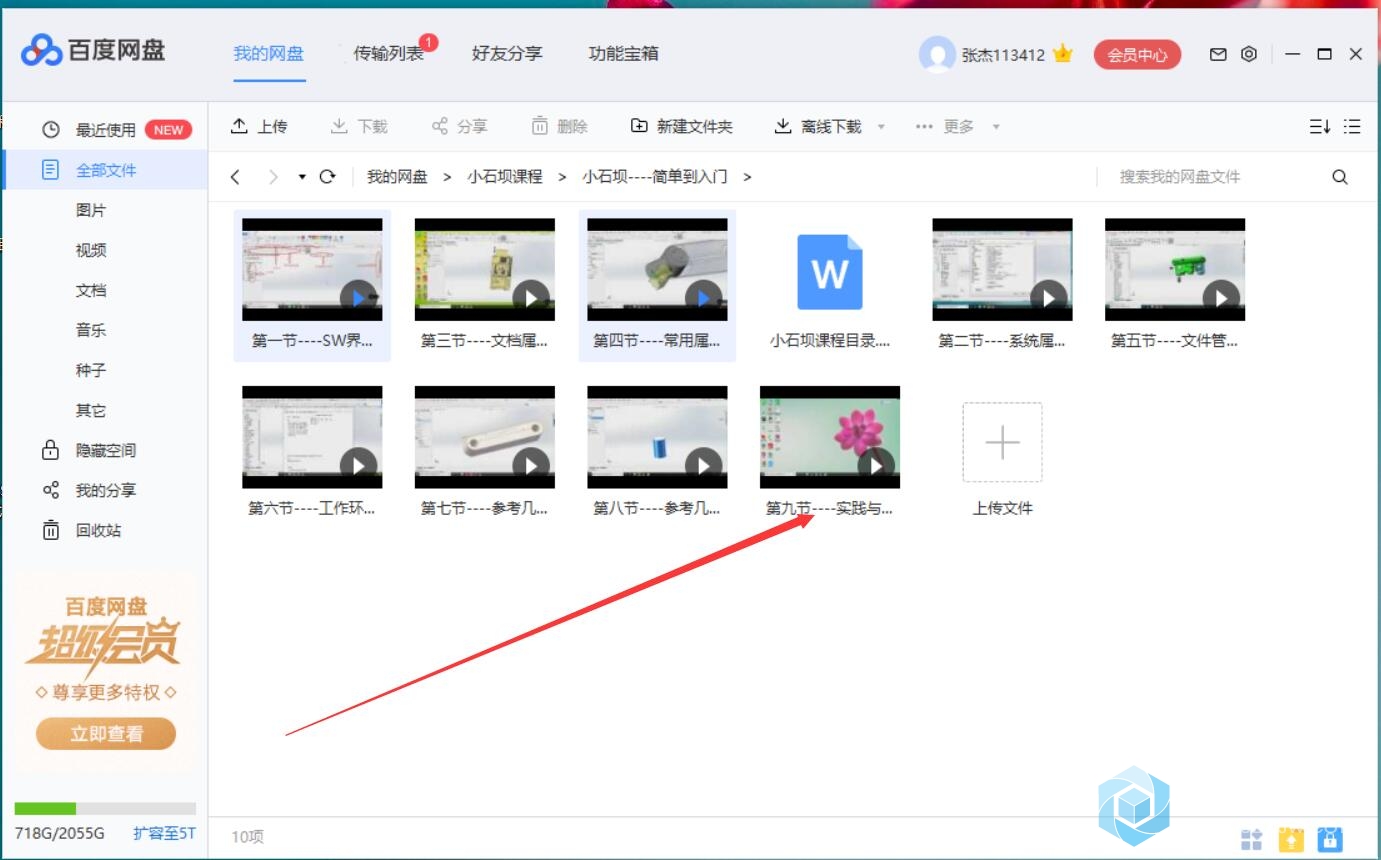
Task: Open the 功能宝箱 tab
Action: click(x=624, y=54)
